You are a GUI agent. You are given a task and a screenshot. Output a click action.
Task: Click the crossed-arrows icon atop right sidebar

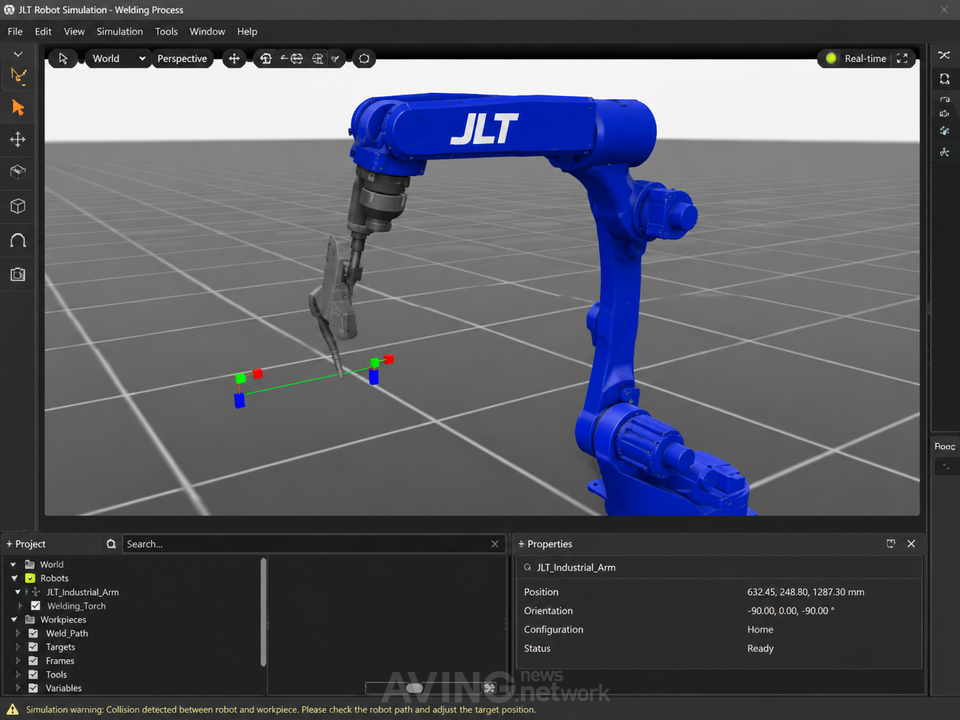pos(944,55)
